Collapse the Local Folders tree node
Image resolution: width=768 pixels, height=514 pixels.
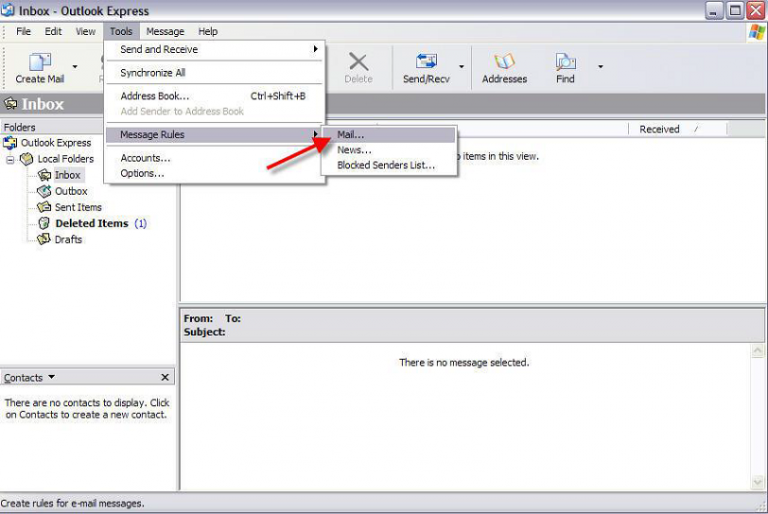click(11, 159)
